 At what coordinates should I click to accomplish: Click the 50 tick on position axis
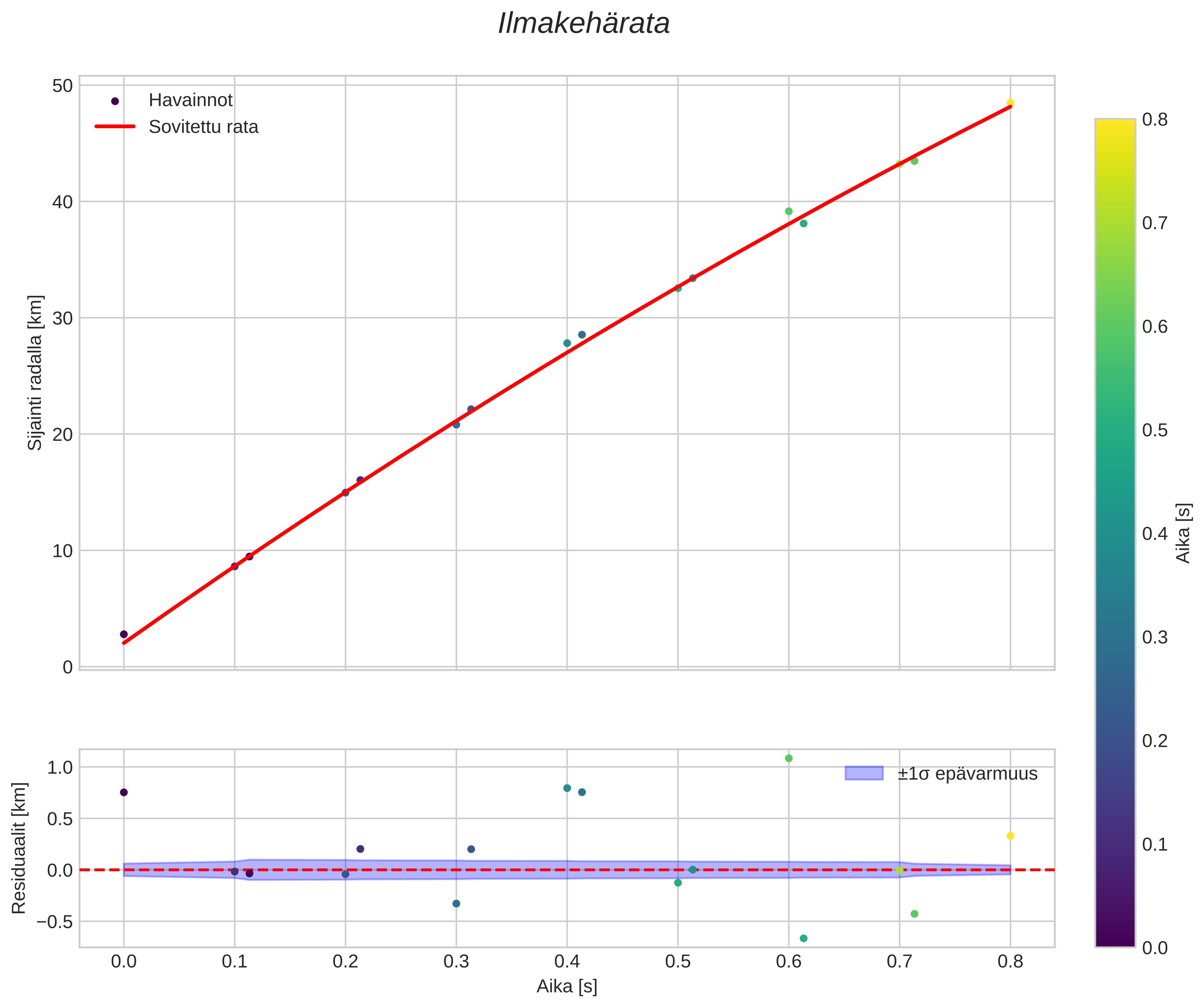pos(62,86)
